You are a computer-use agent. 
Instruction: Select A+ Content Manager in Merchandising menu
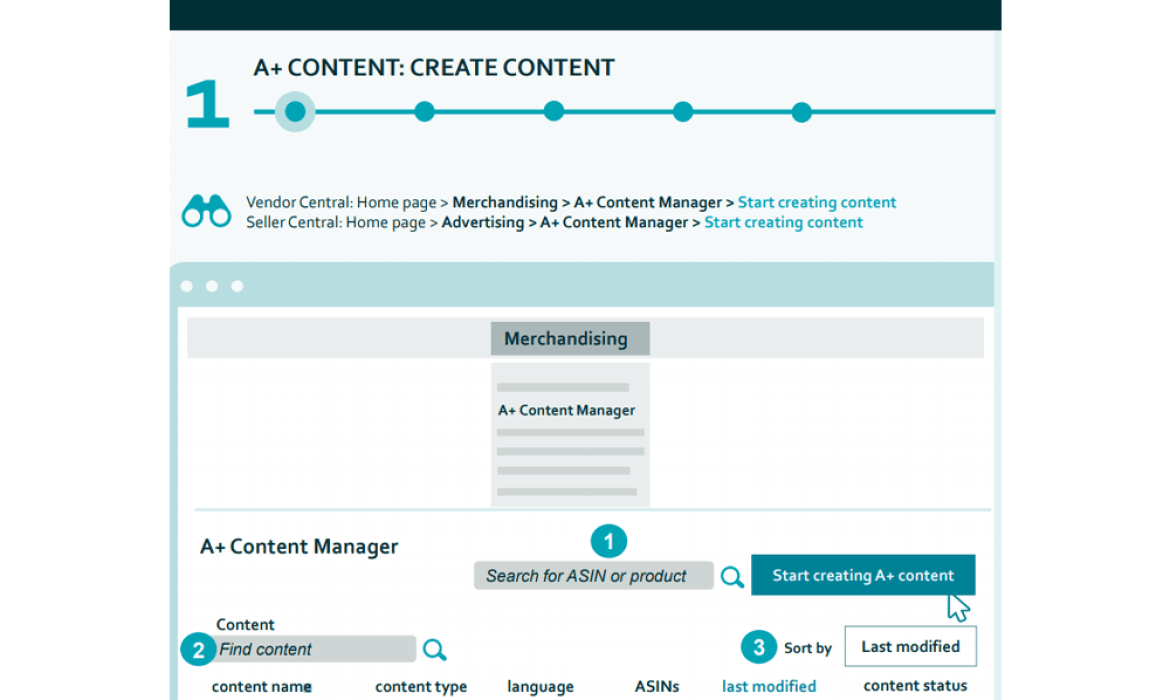[x=566, y=410]
